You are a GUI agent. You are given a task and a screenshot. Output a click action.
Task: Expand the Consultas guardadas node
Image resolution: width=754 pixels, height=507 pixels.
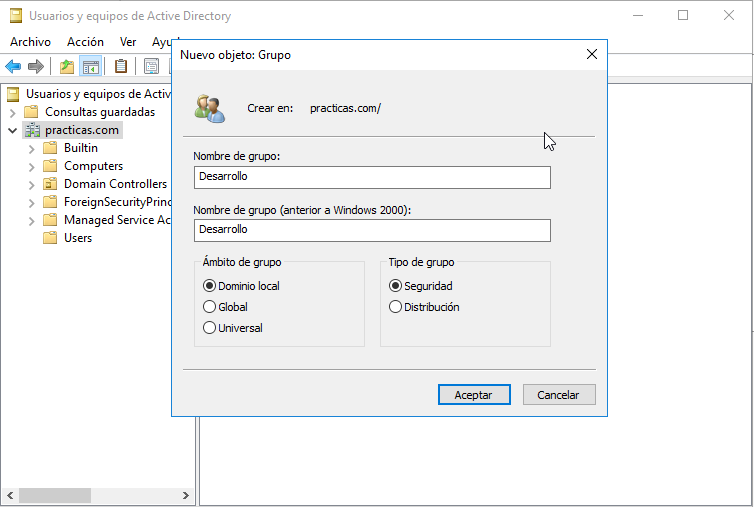tap(12, 112)
